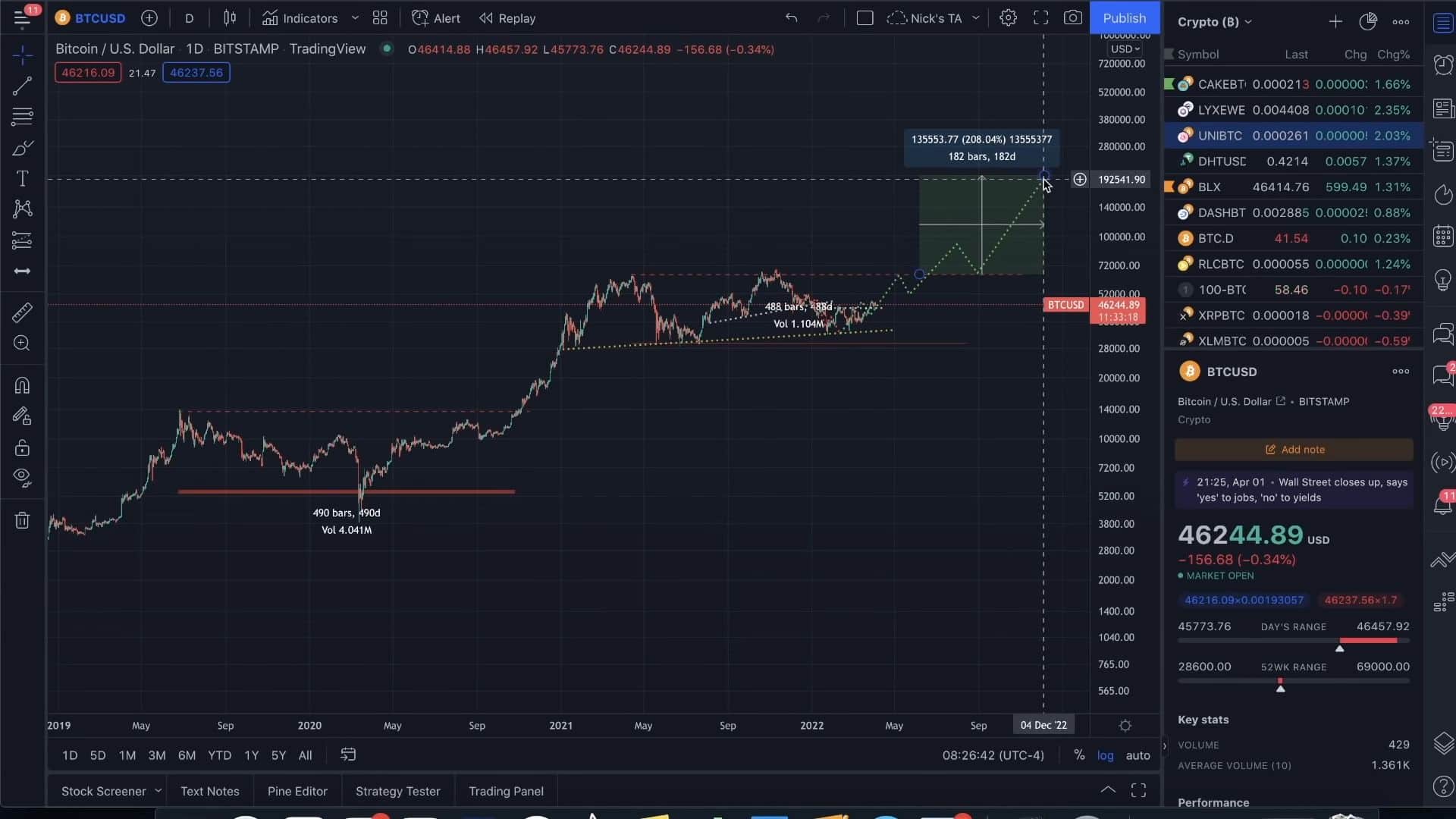This screenshot has width=1456, height=819.
Task: Open the time axis settings gear
Action: [x=1125, y=726]
